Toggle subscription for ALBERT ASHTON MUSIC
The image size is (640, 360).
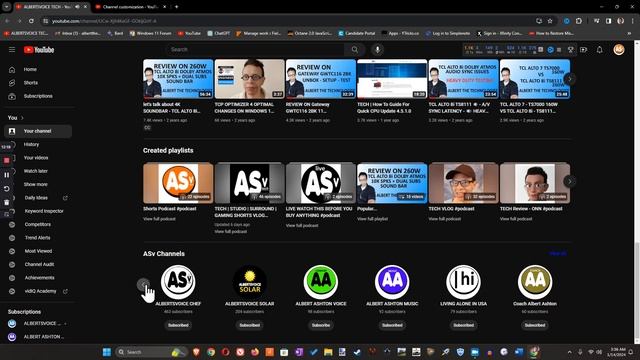[392, 325]
